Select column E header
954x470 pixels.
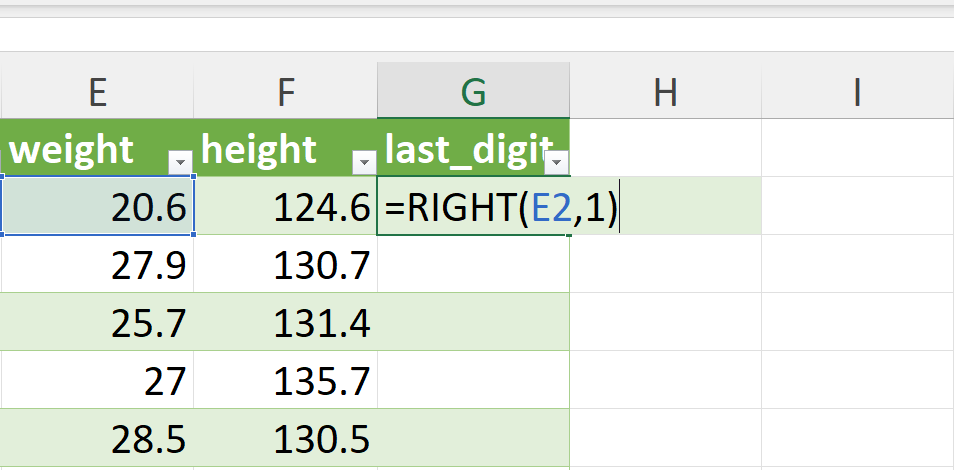tap(97, 93)
